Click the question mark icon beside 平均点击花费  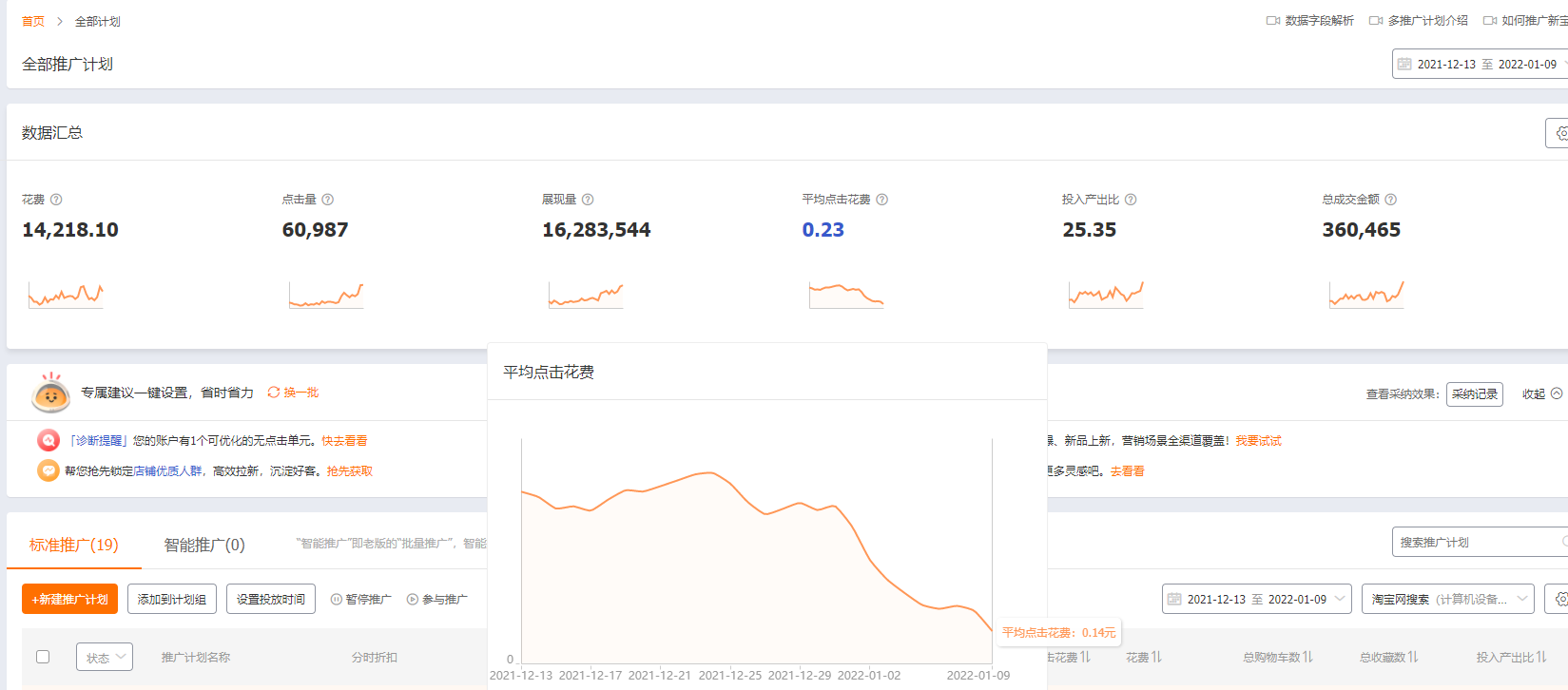pos(882,200)
